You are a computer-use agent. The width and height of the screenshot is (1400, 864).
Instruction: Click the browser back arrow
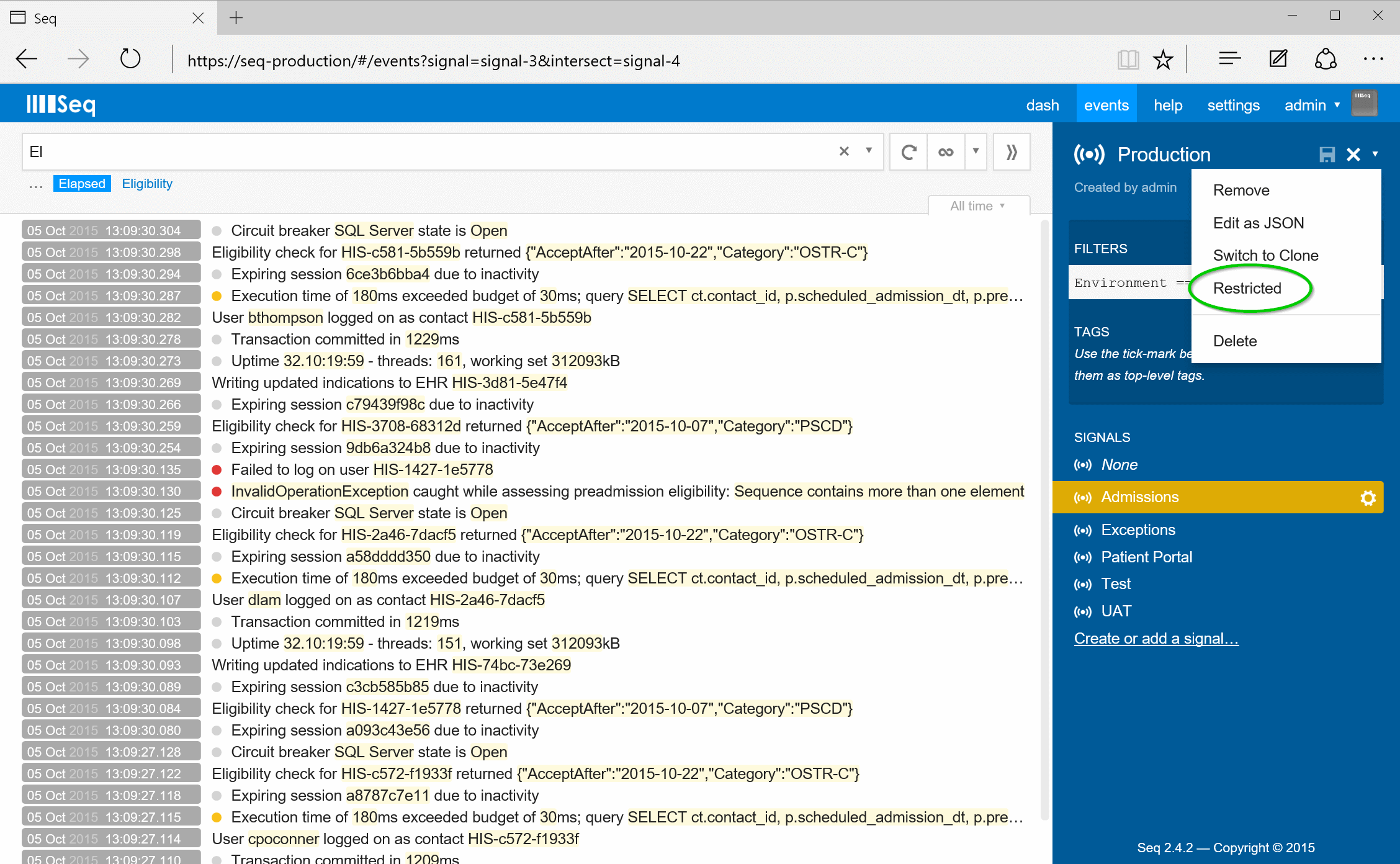[27, 60]
